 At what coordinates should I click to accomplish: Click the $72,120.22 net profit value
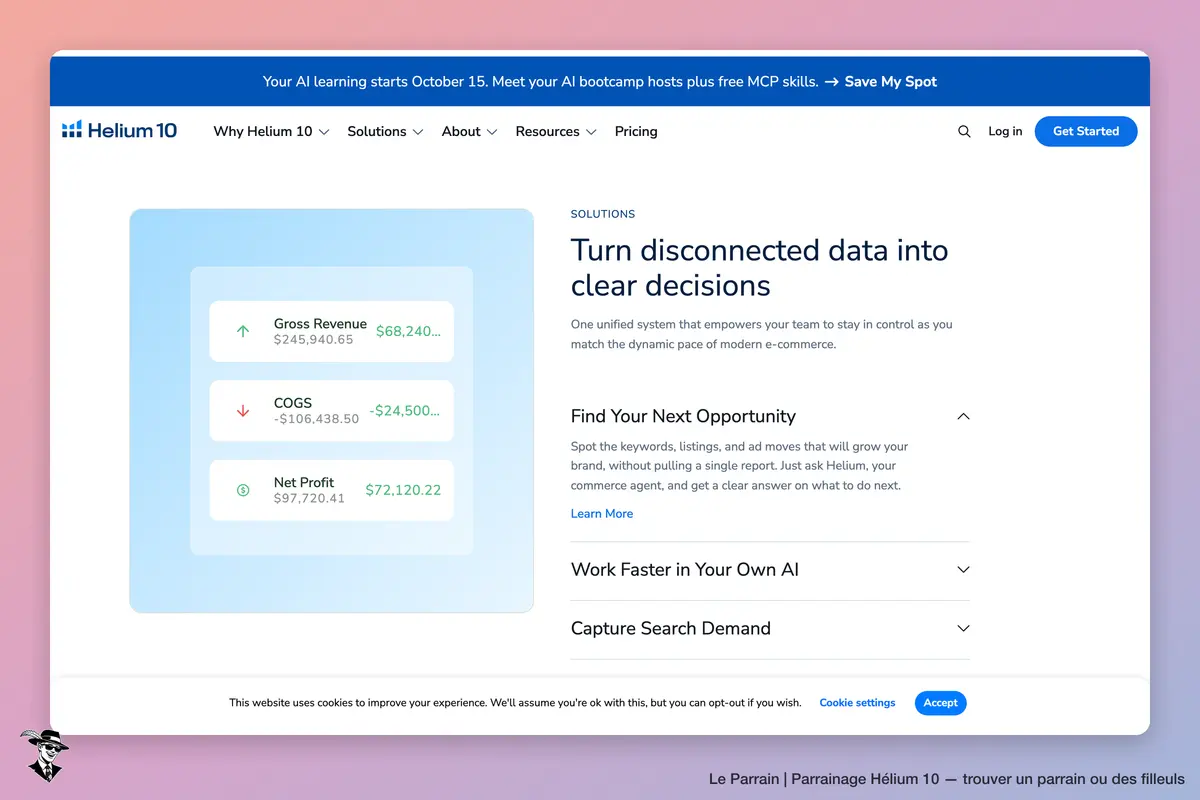[403, 490]
